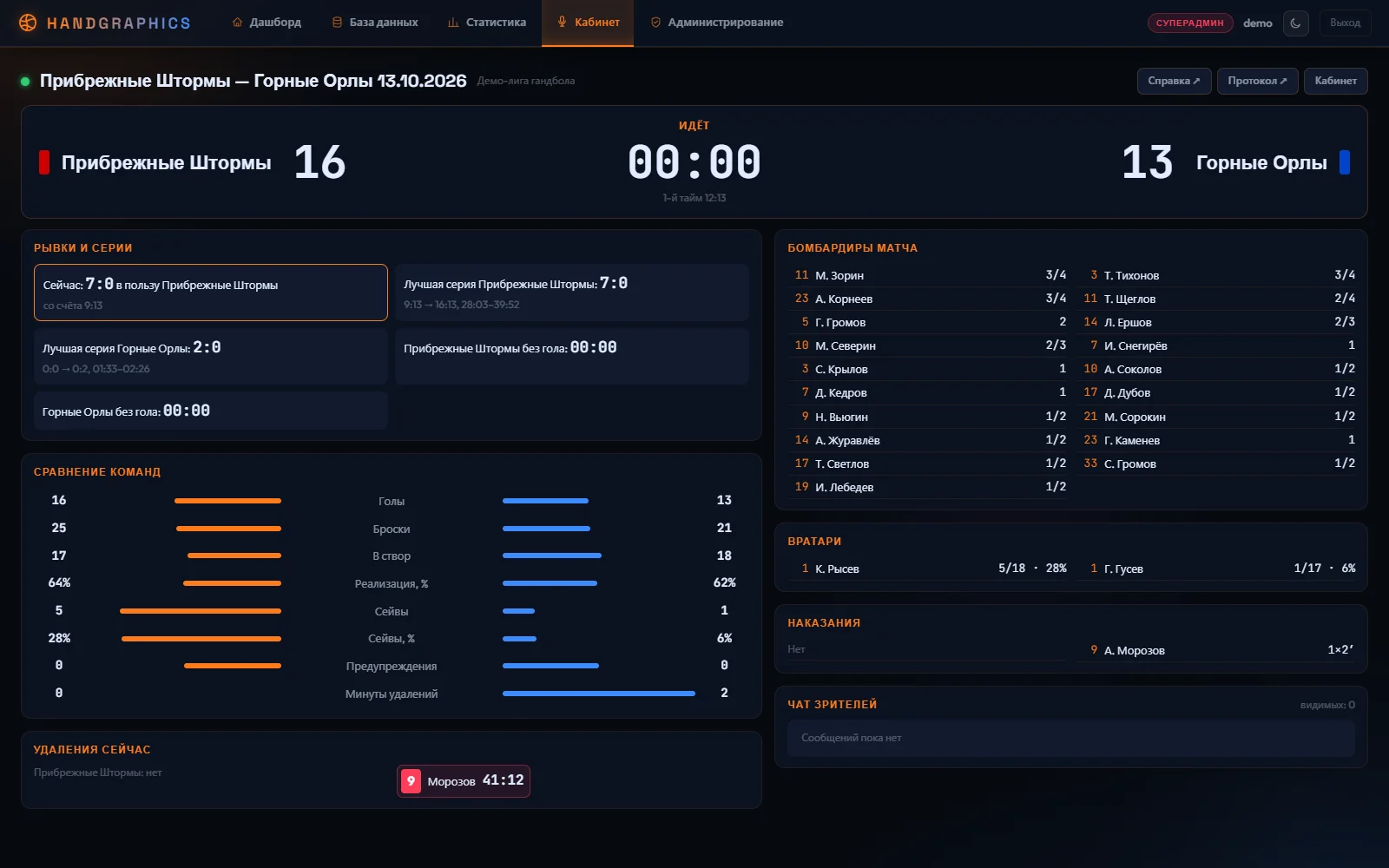The height and width of the screenshot is (868, 1389).
Task: Click goalkeeper К. Рысев row
Action: tap(927, 569)
